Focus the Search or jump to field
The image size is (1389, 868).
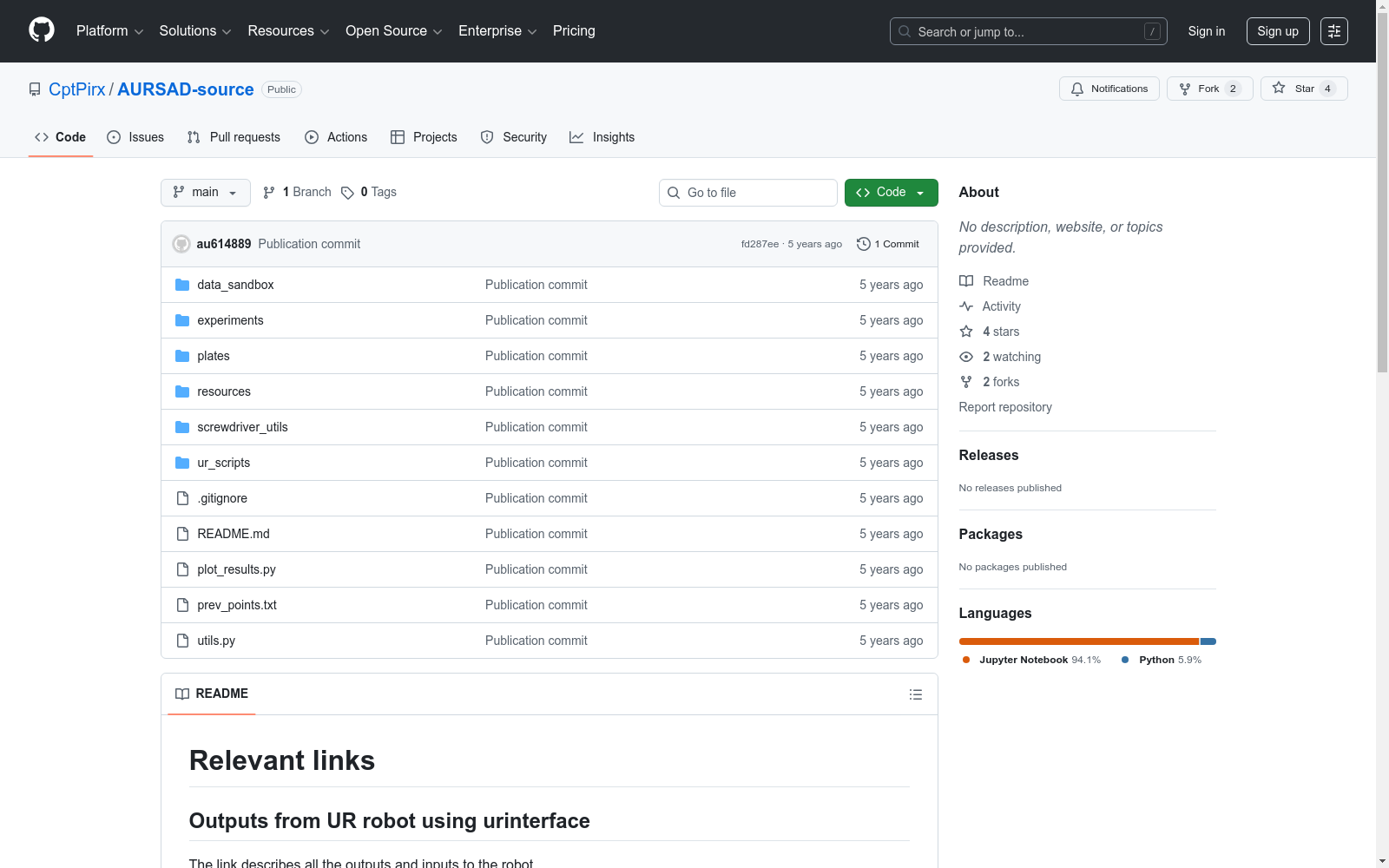click(x=1029, y=31)
